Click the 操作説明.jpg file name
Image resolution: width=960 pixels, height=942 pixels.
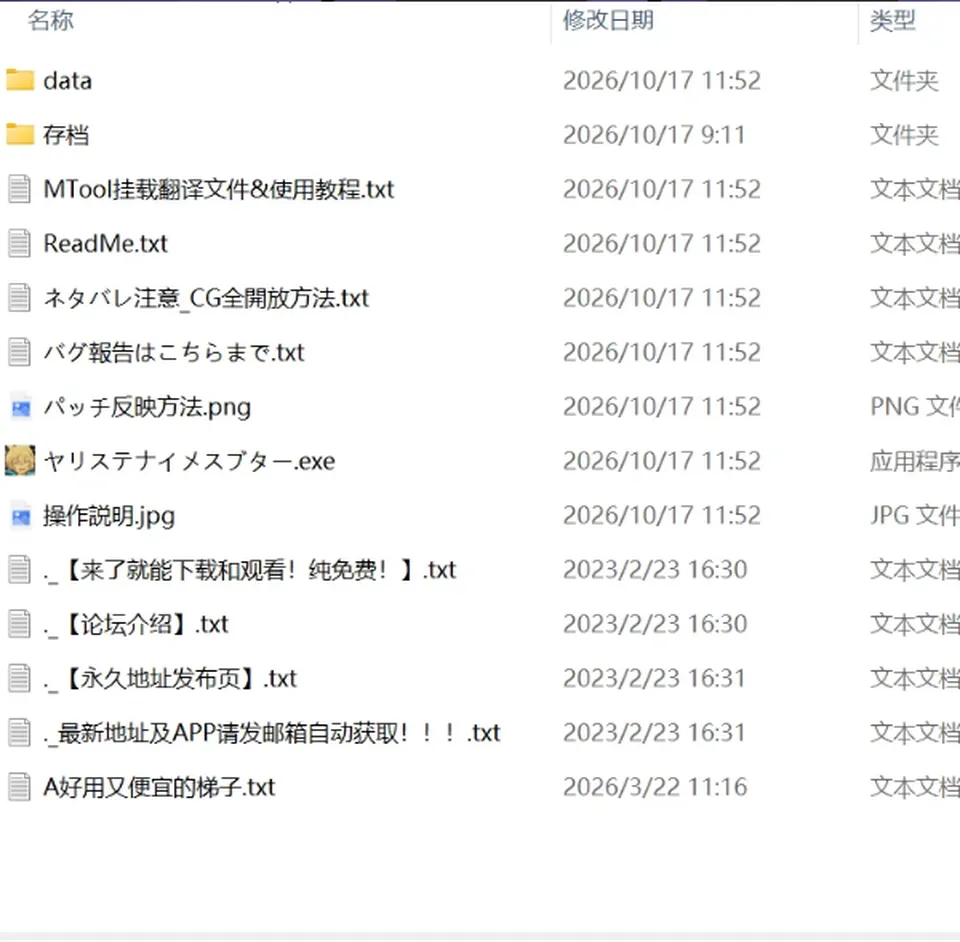point(109,516)
